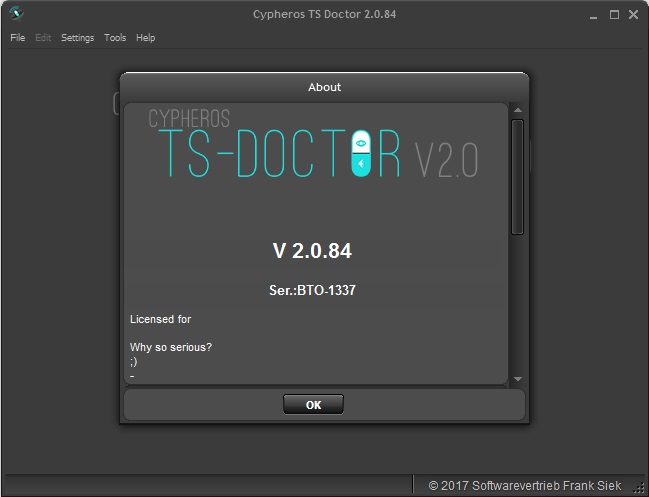Open the Tools menu
This screenshot has width=649, height=497.
pos(115,38)
